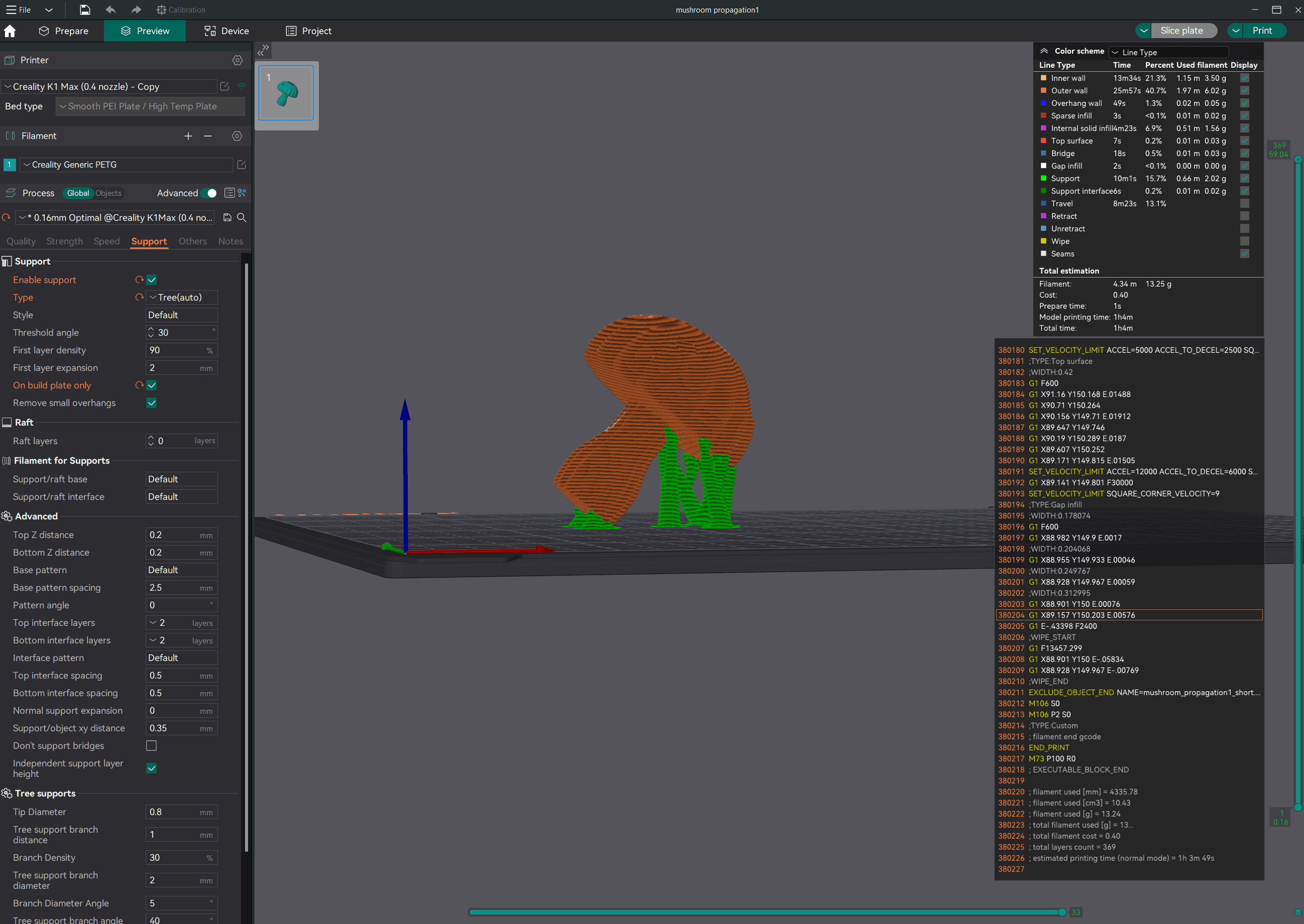The height and width of the screenshot is (924, 1304).
Task: Click the add filament plus icon
Action: (x=189, y=135)
